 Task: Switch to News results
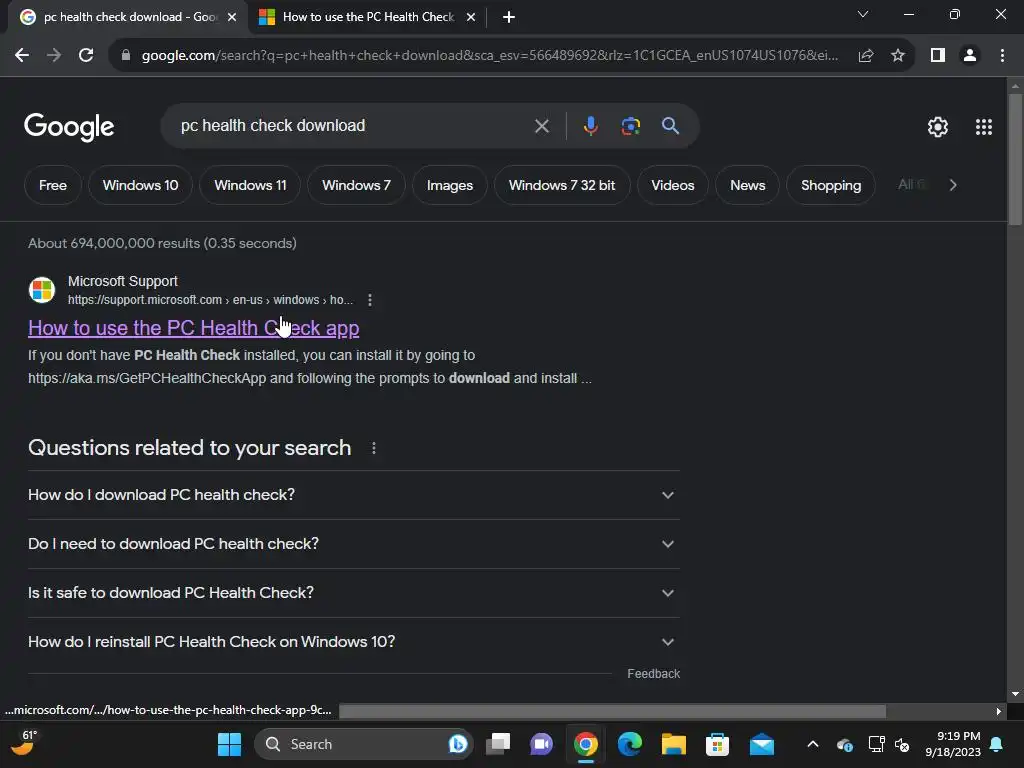click(x=747, y=185)
